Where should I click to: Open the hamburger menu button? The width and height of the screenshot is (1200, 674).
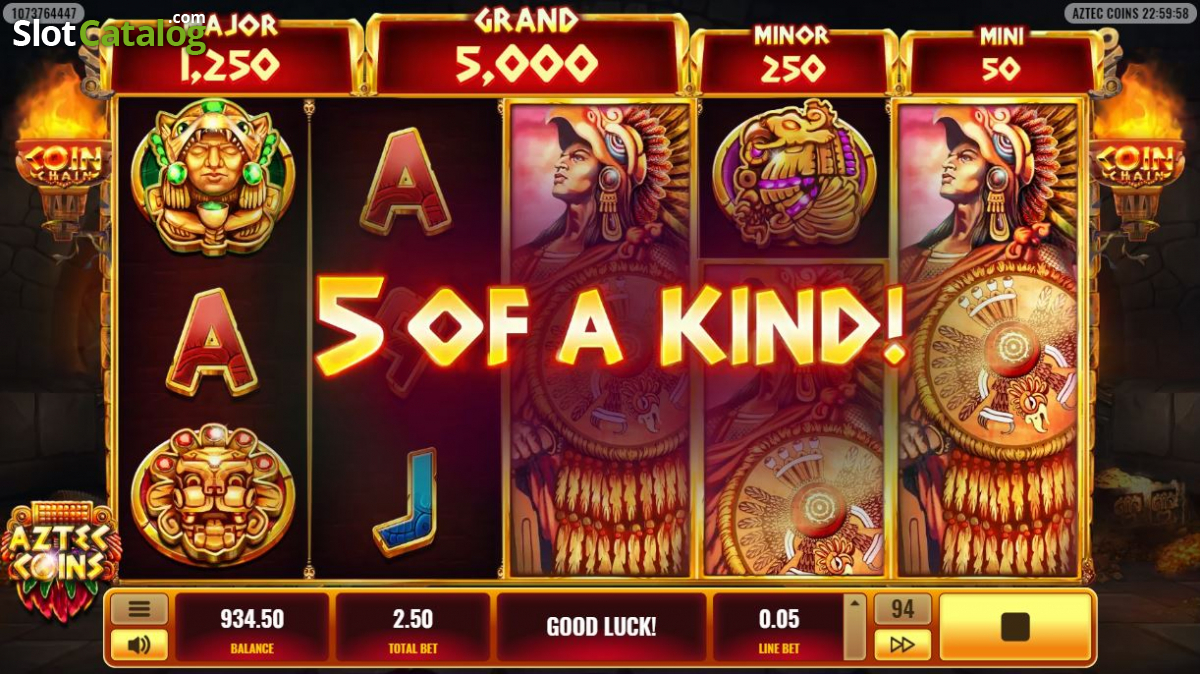coord(139,608)
